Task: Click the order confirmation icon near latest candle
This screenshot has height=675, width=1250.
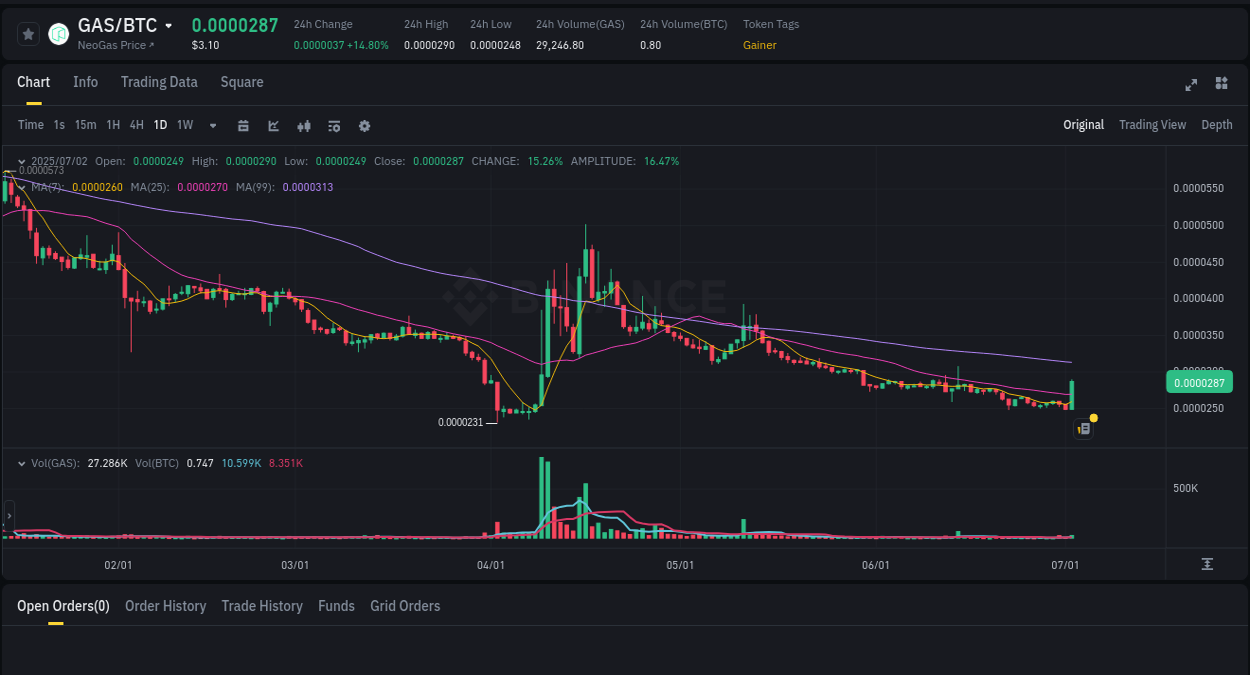Action: (1083, 428)
